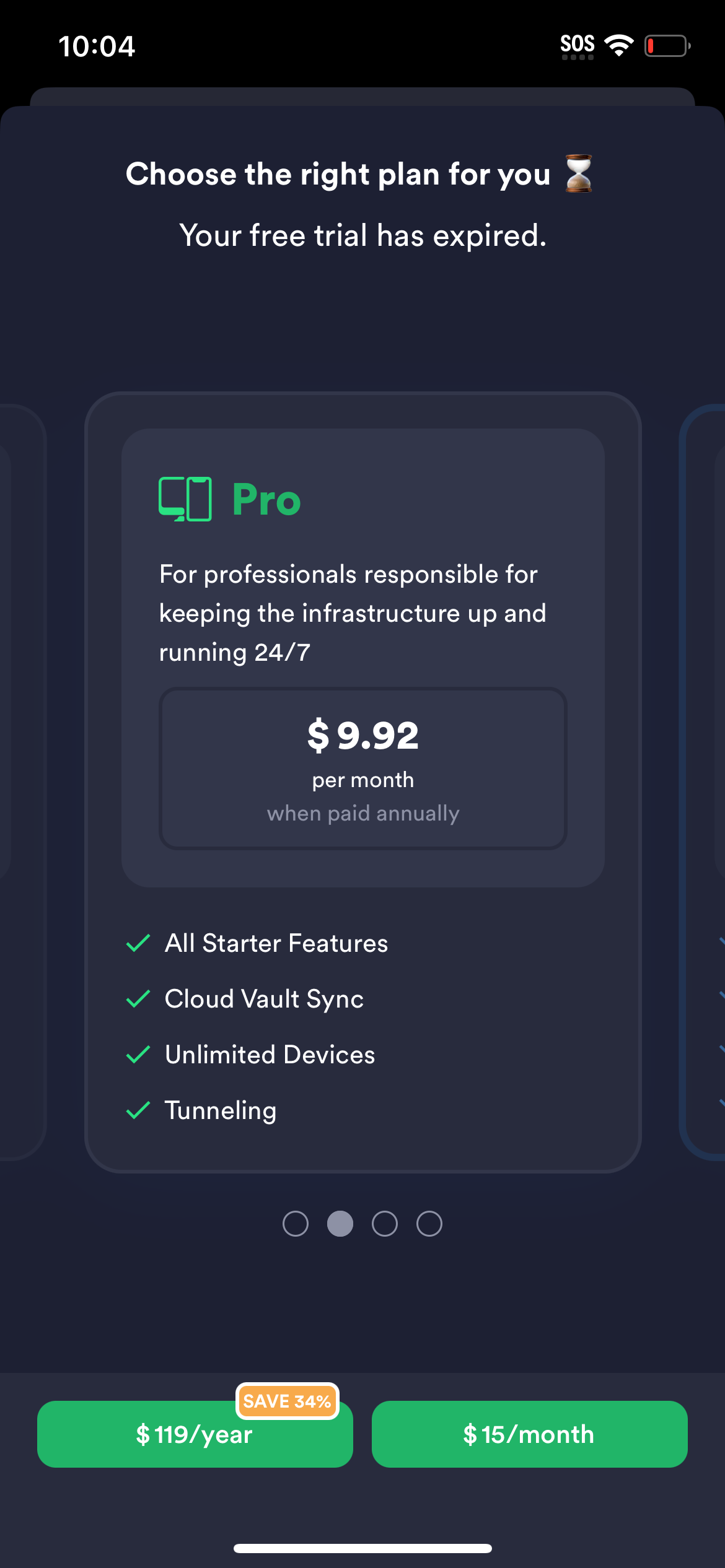Select the fourth plan page dot
Screen dimensions: 725x1568
click(429, 1224)
